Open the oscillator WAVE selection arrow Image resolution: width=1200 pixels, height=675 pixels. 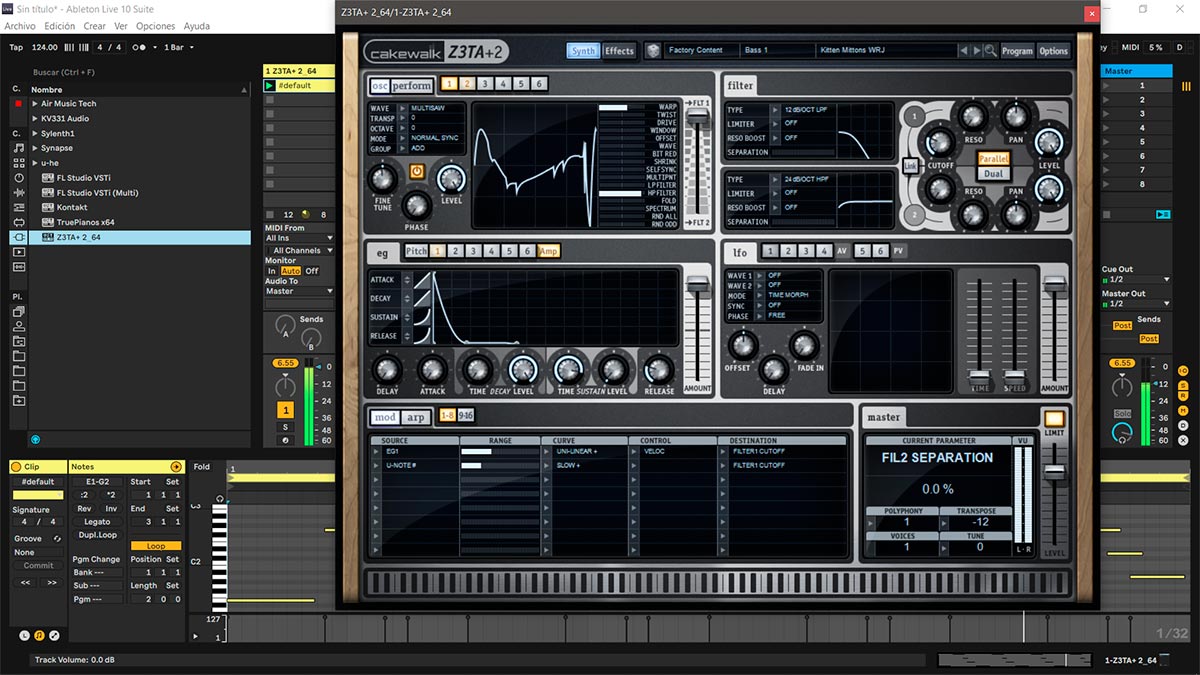(x=403, y=108)
